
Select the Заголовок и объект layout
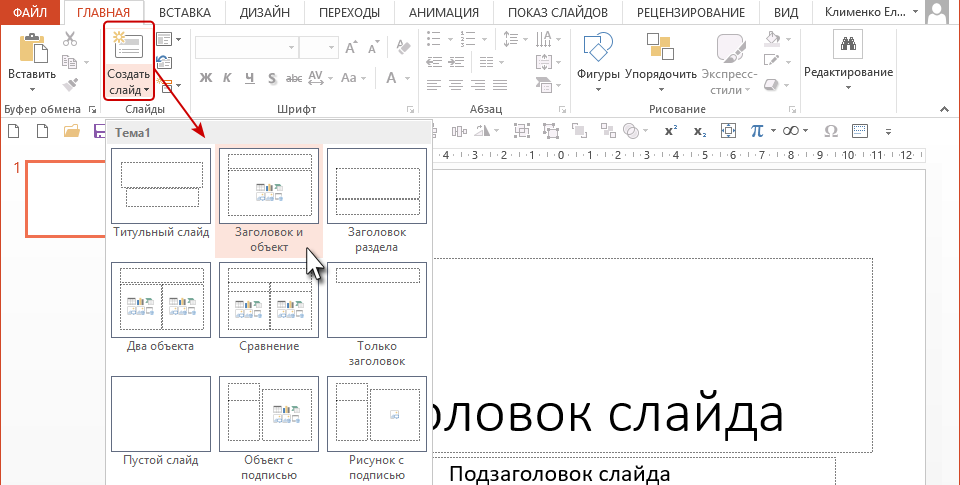[x=269, y=201]
